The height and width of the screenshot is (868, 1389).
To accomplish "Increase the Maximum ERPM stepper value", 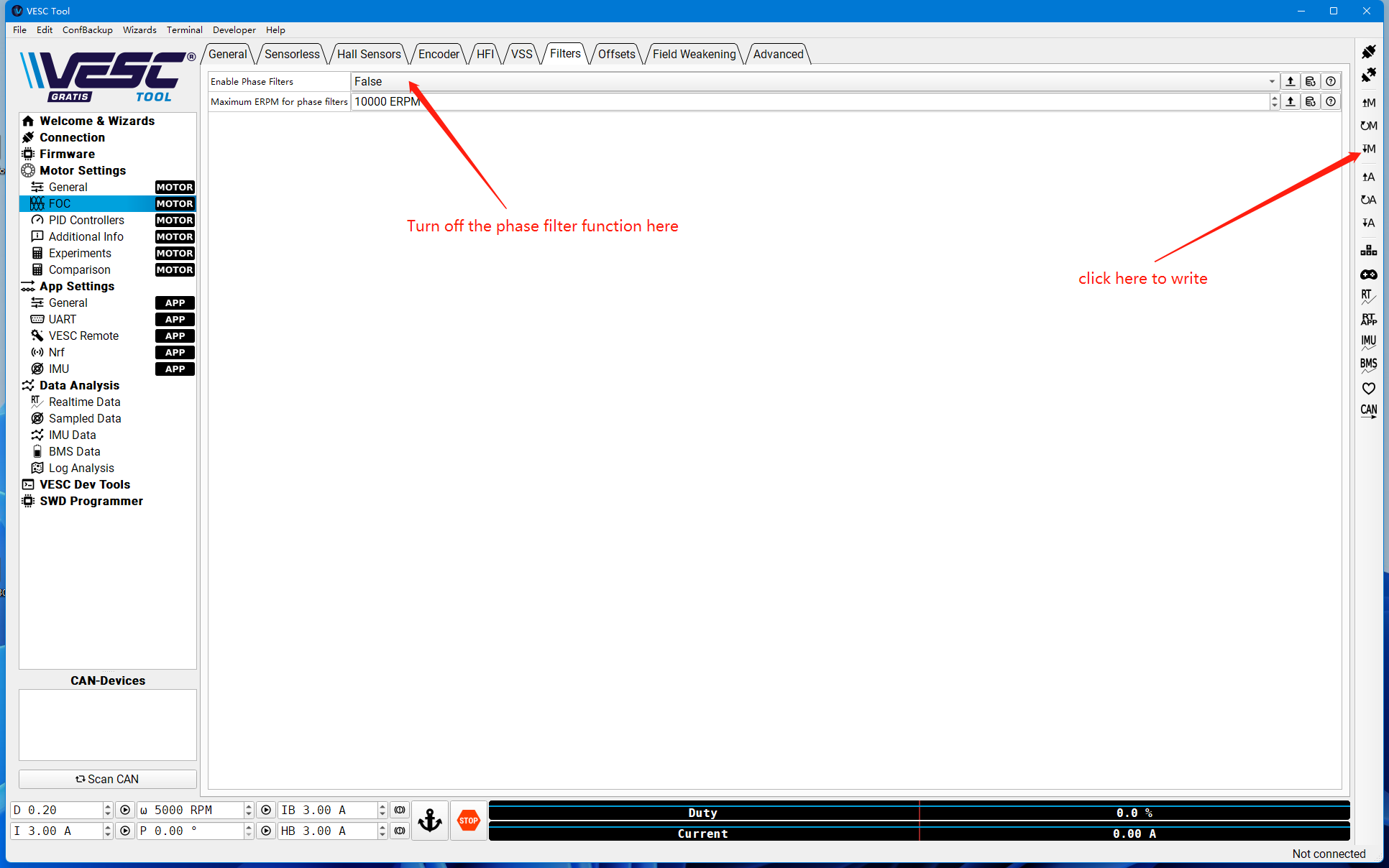I will pyautogui.click(x=1275, y=98).
